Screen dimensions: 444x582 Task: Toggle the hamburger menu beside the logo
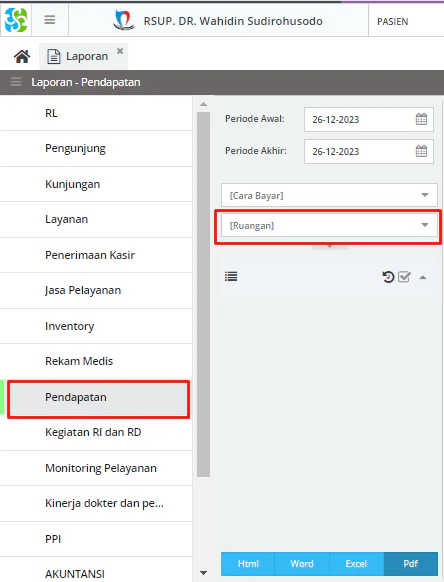50,20
